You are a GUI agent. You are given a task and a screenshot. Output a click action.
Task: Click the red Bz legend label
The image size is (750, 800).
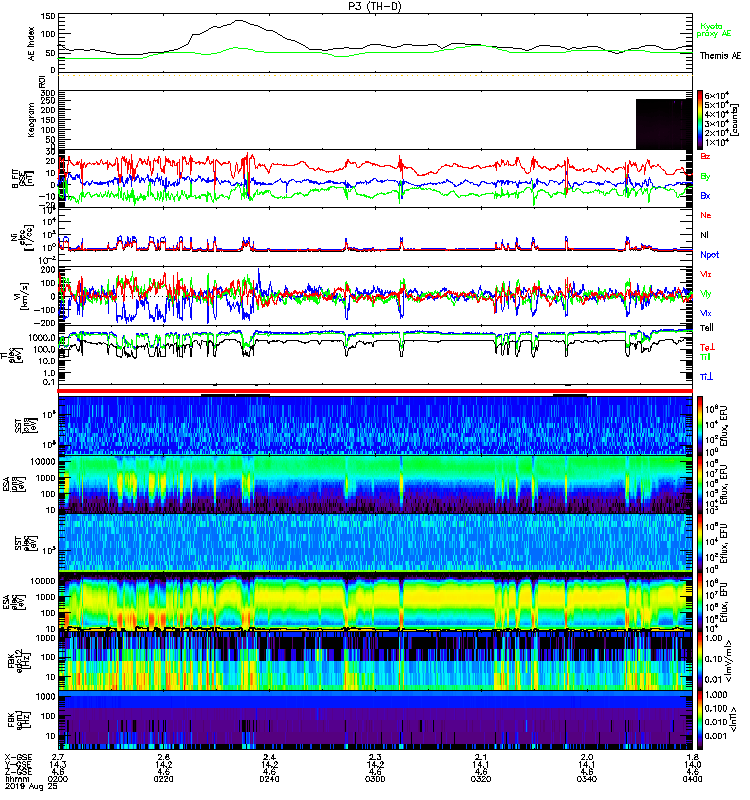[x=705, y=156]
